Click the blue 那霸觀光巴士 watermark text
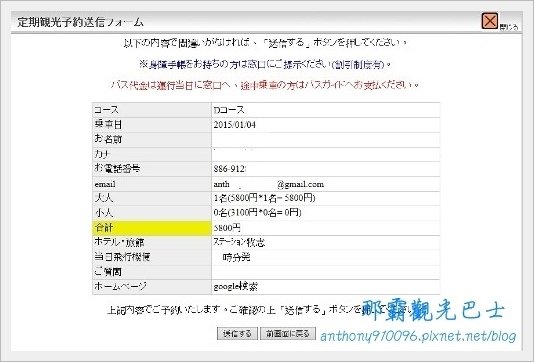 click(433, 310)
